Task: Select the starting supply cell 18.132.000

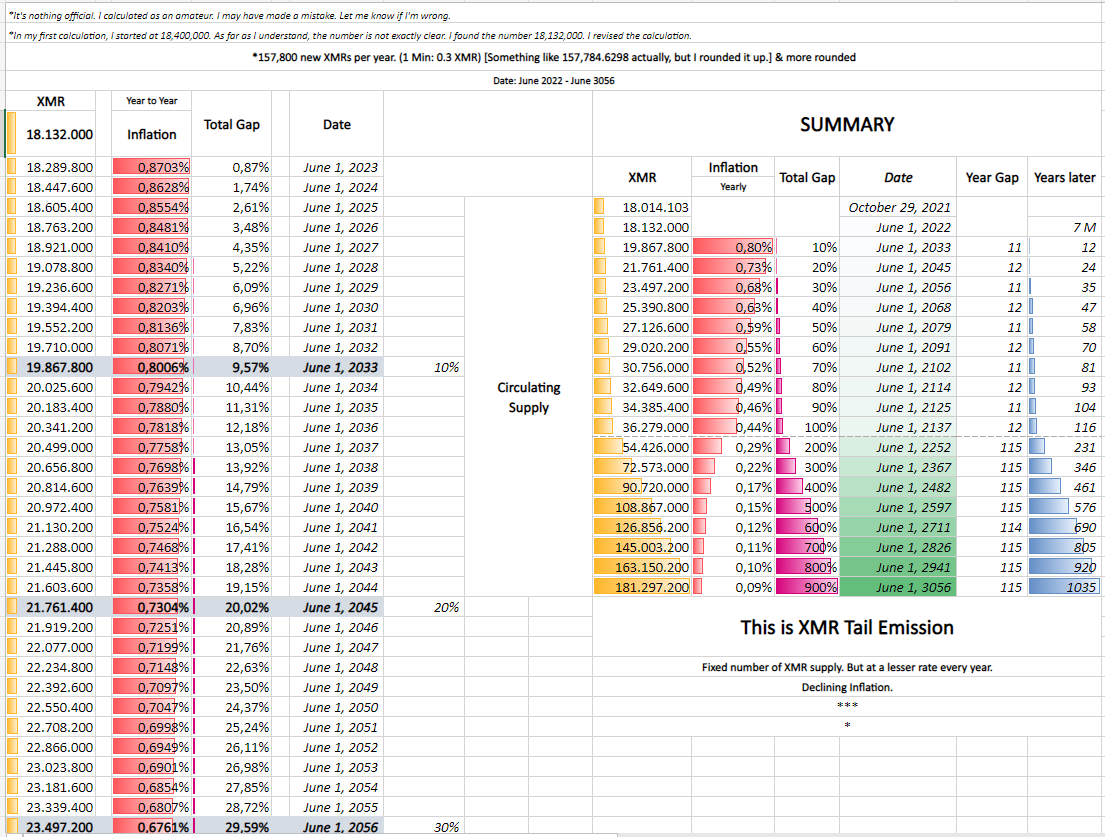Action: click(50, 134)
